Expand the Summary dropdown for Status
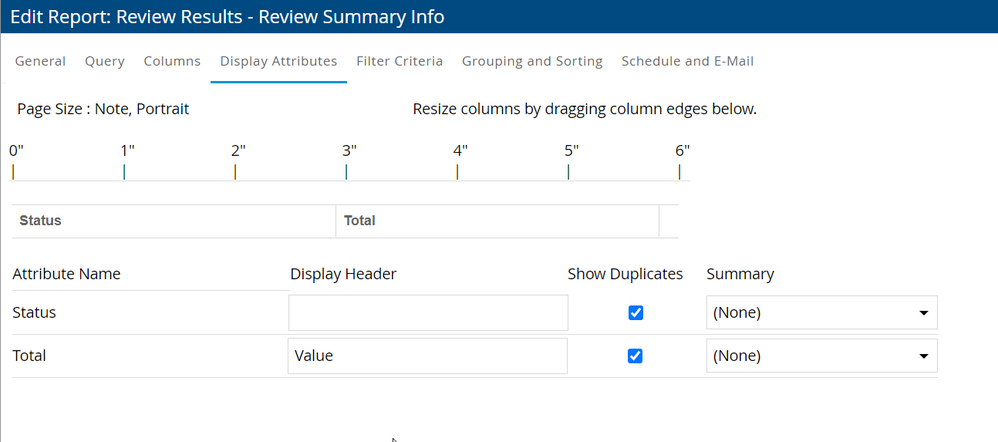Screen dimensions: 998x442 (x=821, y=313)
